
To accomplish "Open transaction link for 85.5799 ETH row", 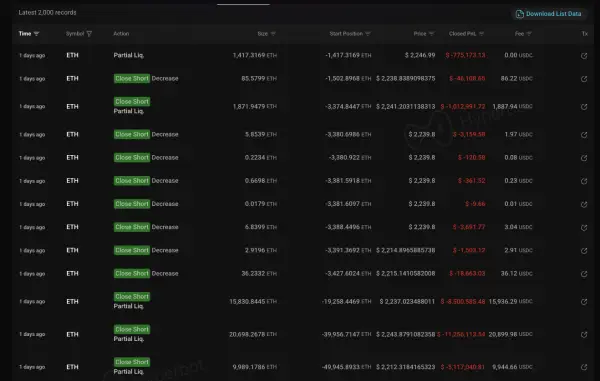I will pyautogui.click(x=584, y=79).
